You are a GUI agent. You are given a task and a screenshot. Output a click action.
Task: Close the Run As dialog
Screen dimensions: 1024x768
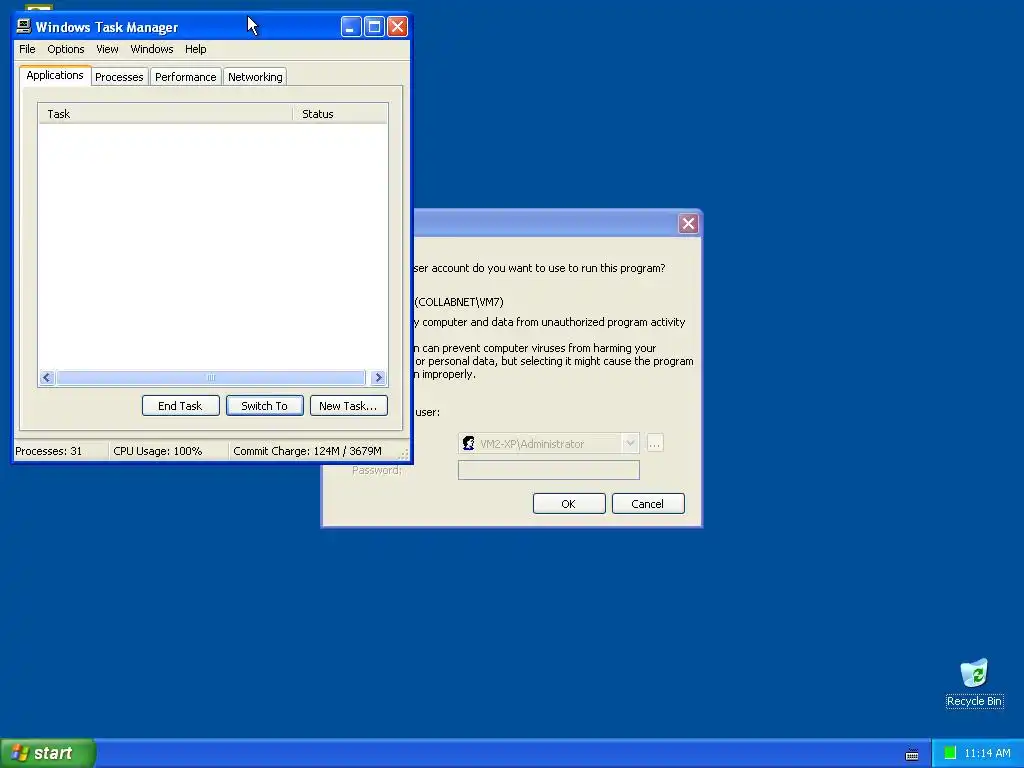pos(688,224)
